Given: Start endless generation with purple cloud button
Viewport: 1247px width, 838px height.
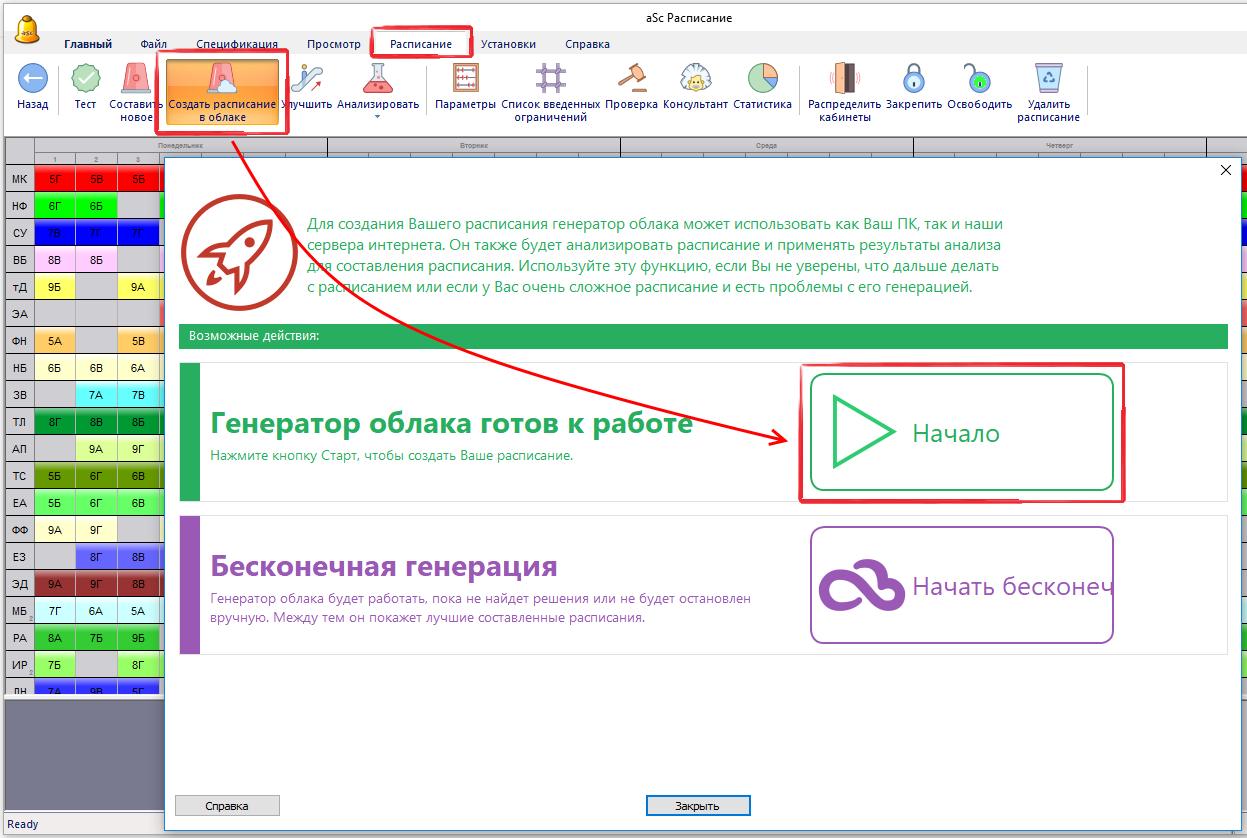Looking at the screenshot, I should (x=961, y=586).
